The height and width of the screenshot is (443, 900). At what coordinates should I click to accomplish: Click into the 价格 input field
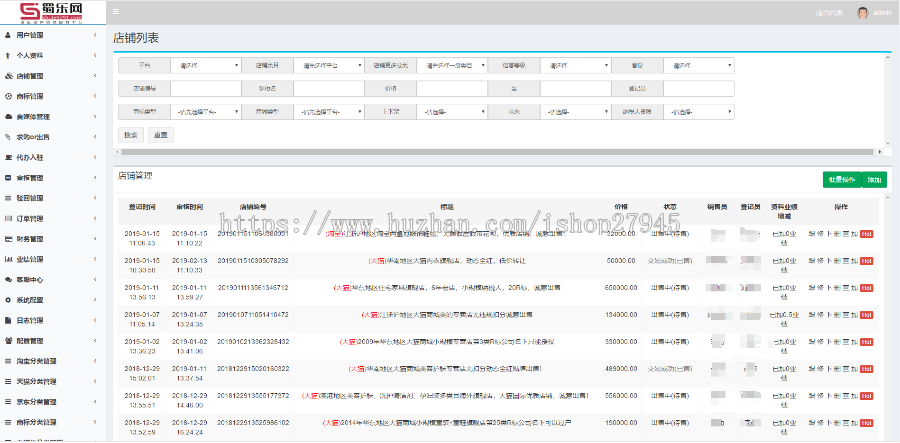[452, 88]
